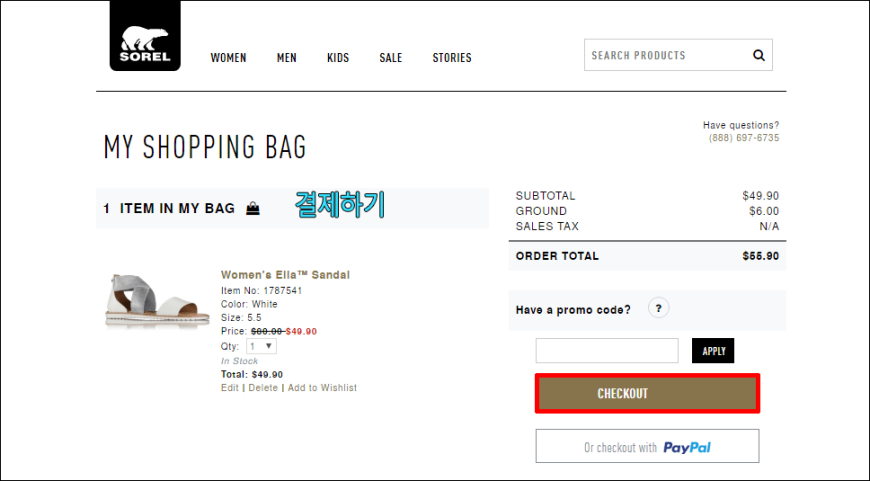Go to the SALE section
This screenshot has height=481, width=870.
pyautogui.click(x=391, y=58)
